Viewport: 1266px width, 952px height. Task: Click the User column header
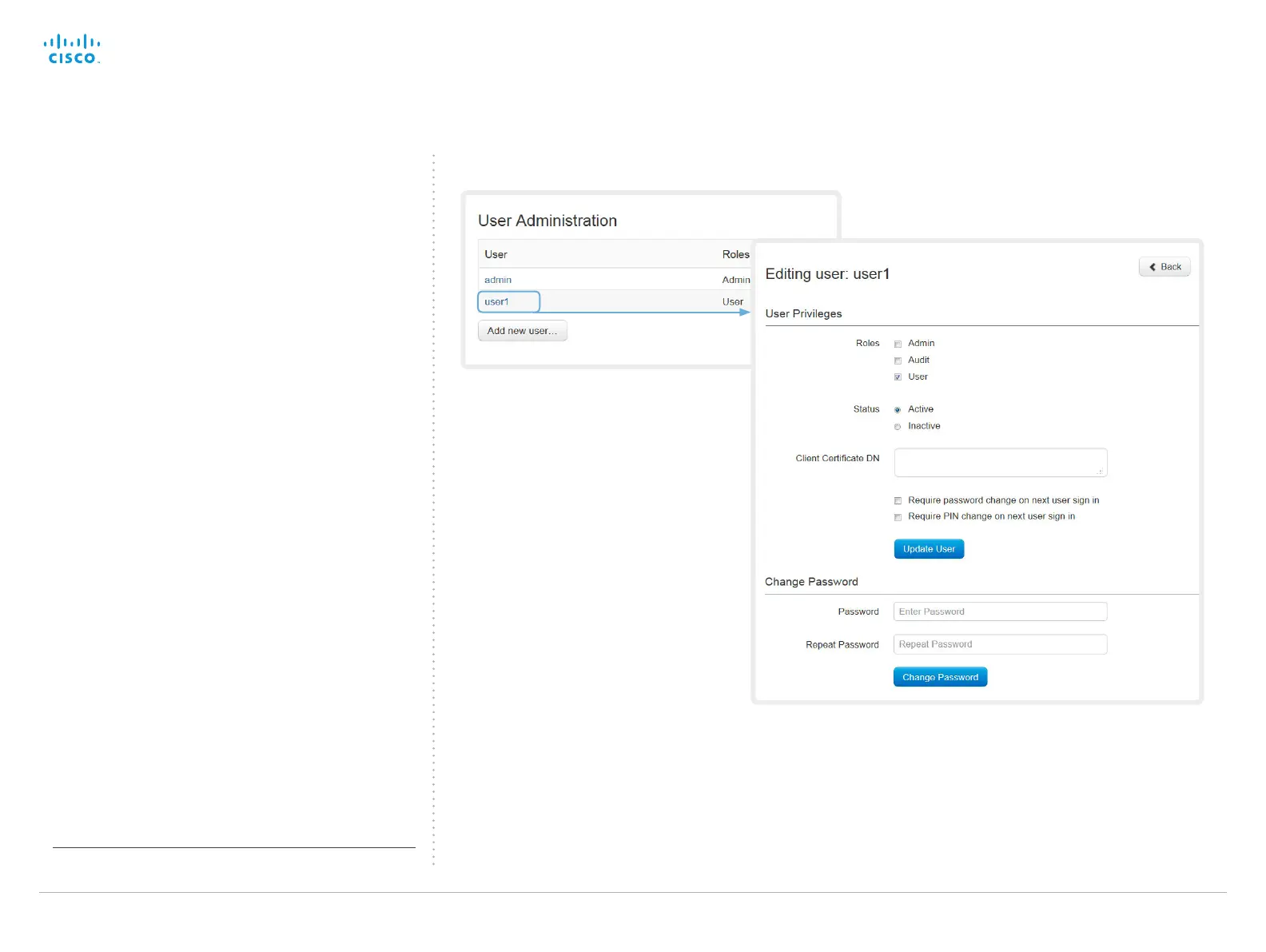click(496, 254)
